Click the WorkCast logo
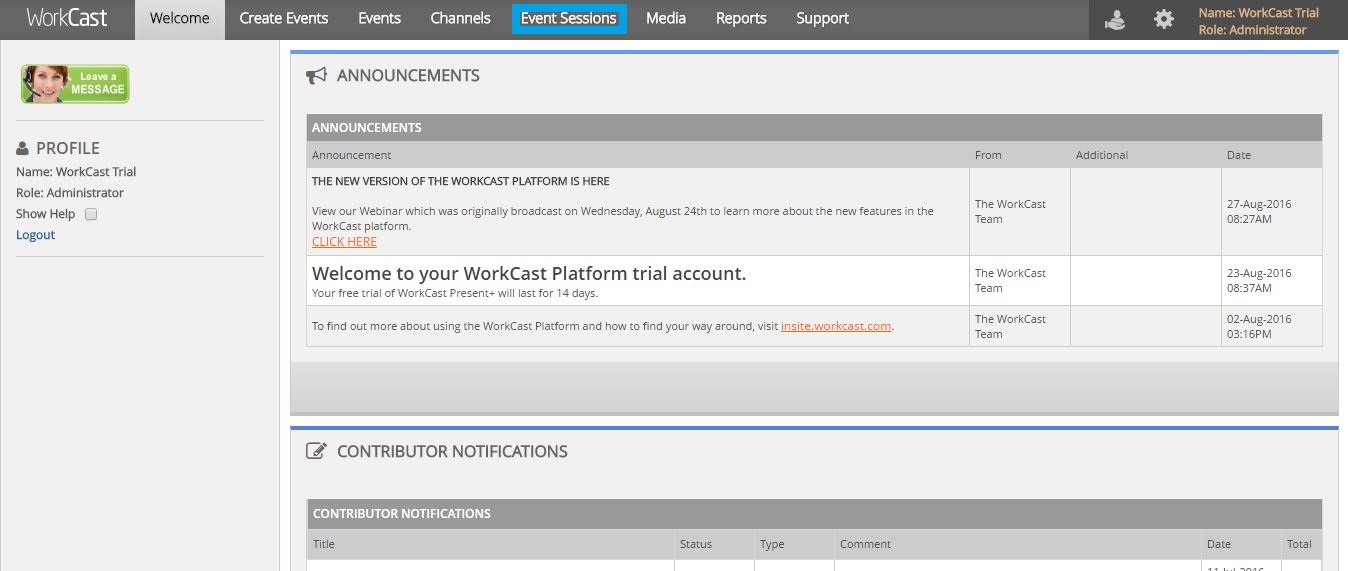Viewport: 1348px width, 571px height. tap(67, 18)
